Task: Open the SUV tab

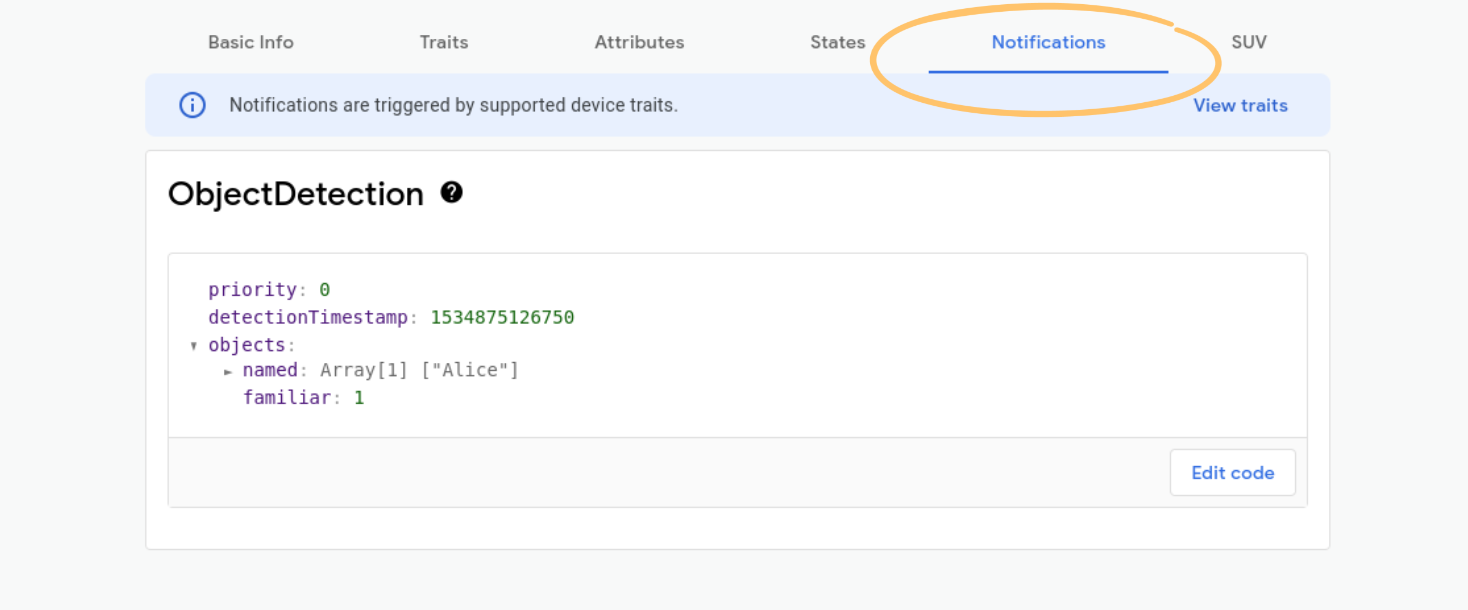Action: (1249, 42)
